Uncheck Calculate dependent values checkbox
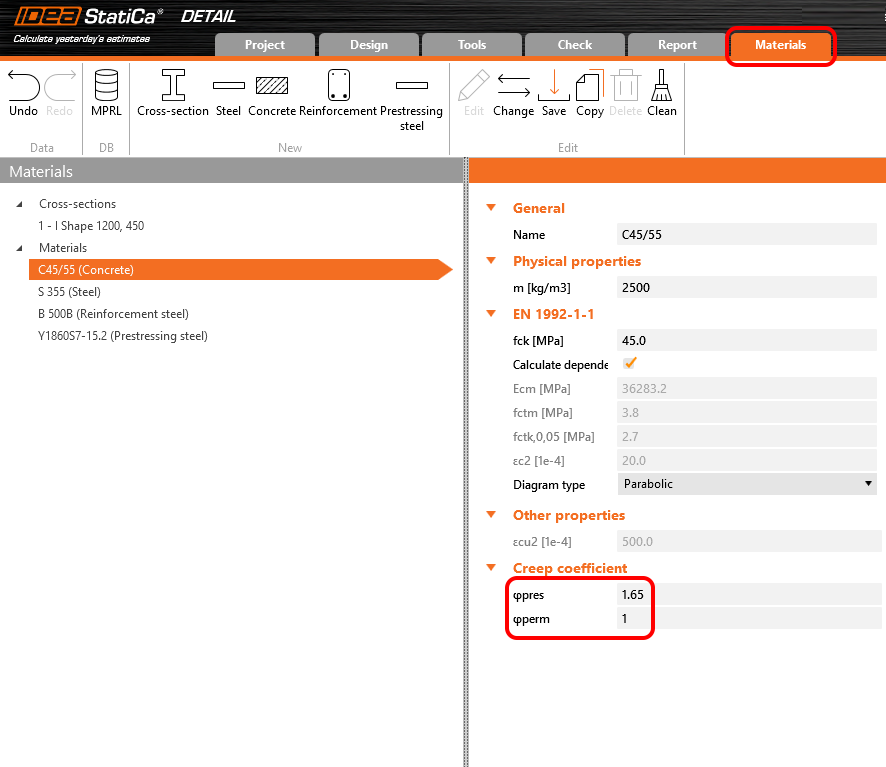This screenshot has width=886, height=767. point(630,364)
